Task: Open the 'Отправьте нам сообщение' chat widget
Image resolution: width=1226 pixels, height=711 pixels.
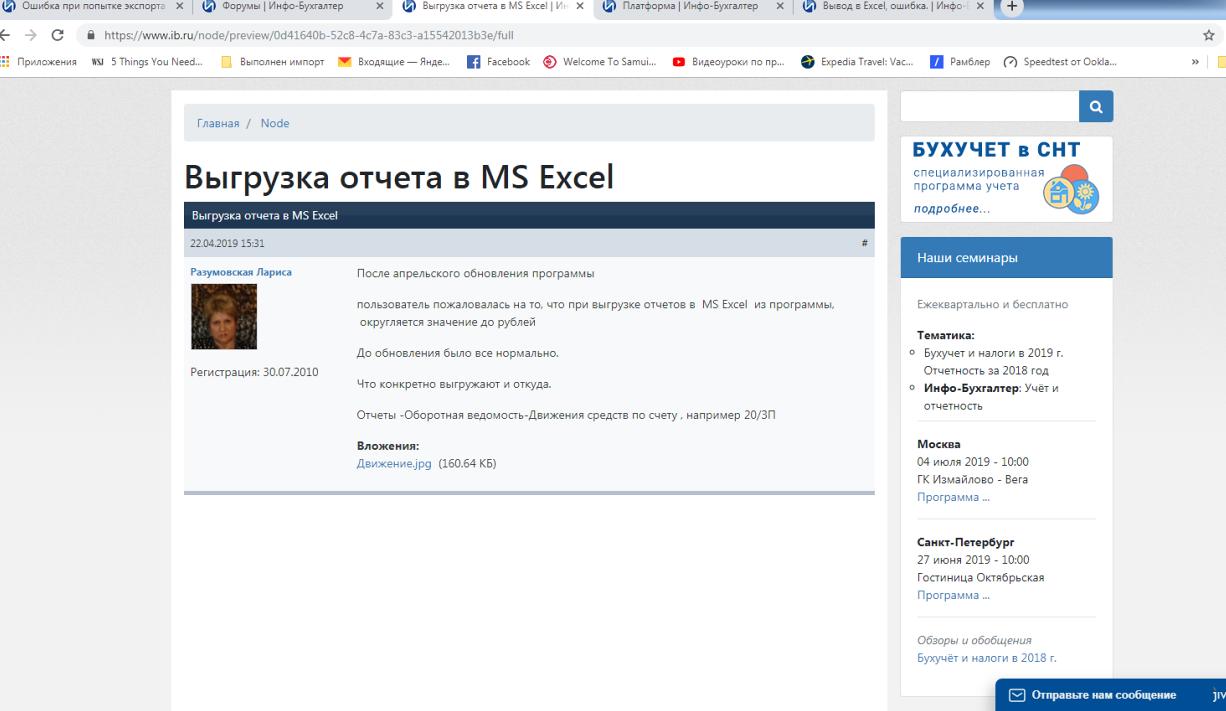Action: click(x=1105, y=695)
